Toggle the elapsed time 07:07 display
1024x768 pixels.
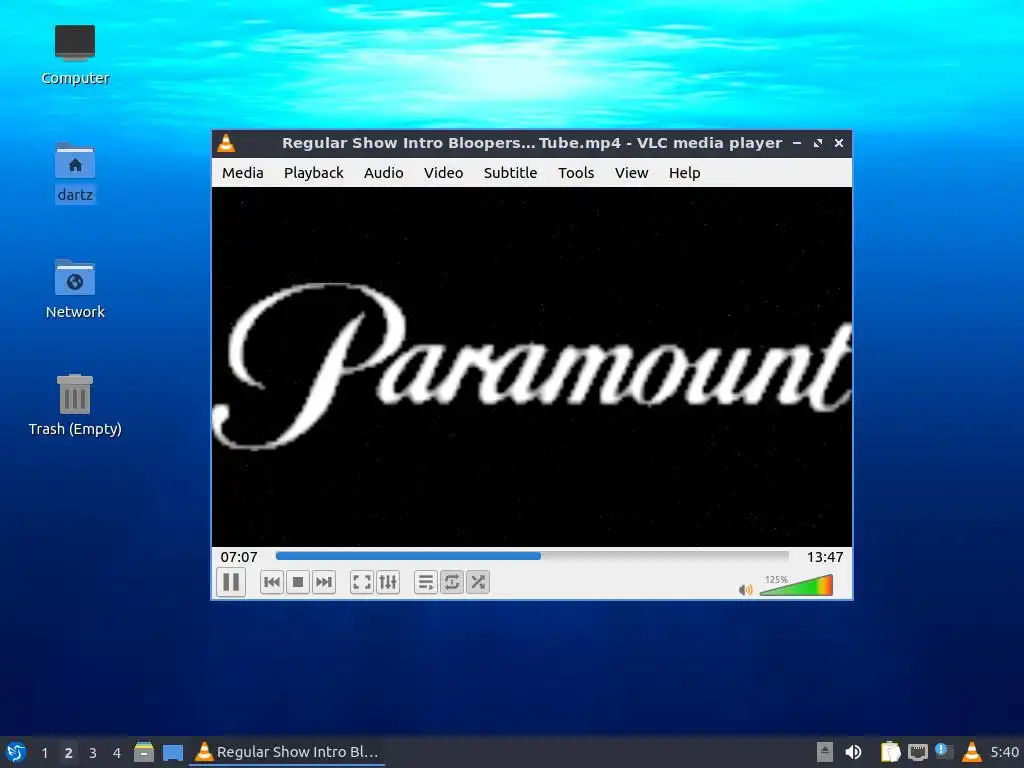(x=239, y=557)
